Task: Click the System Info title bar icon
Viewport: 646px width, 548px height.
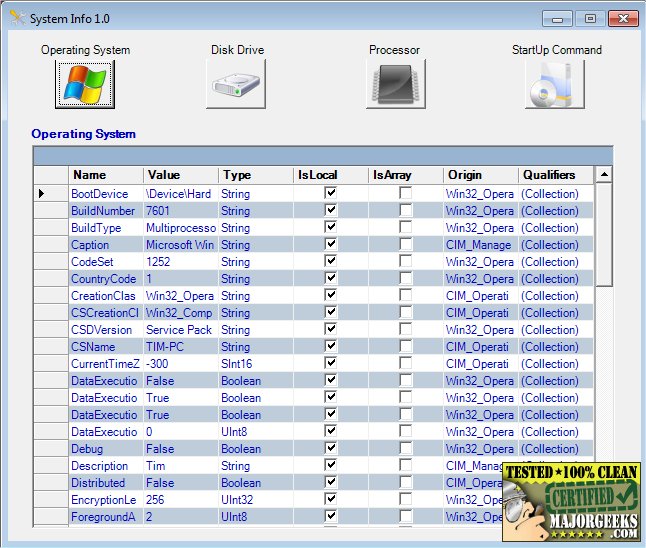Action: (x=15, y=19)
